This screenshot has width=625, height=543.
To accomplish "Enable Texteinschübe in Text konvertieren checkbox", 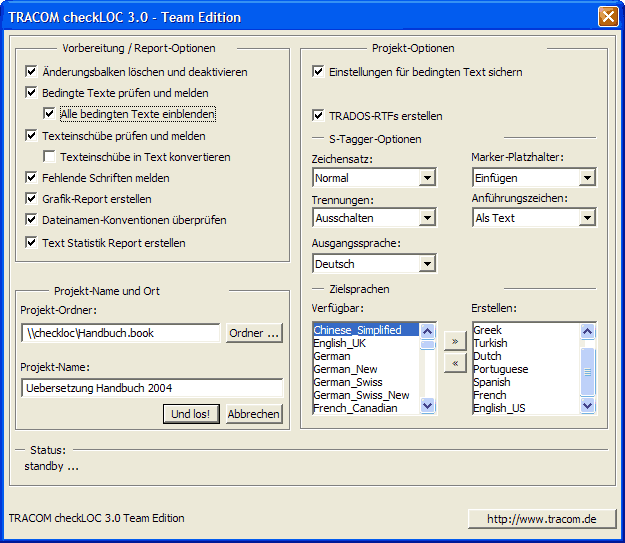I will [51, 157].
